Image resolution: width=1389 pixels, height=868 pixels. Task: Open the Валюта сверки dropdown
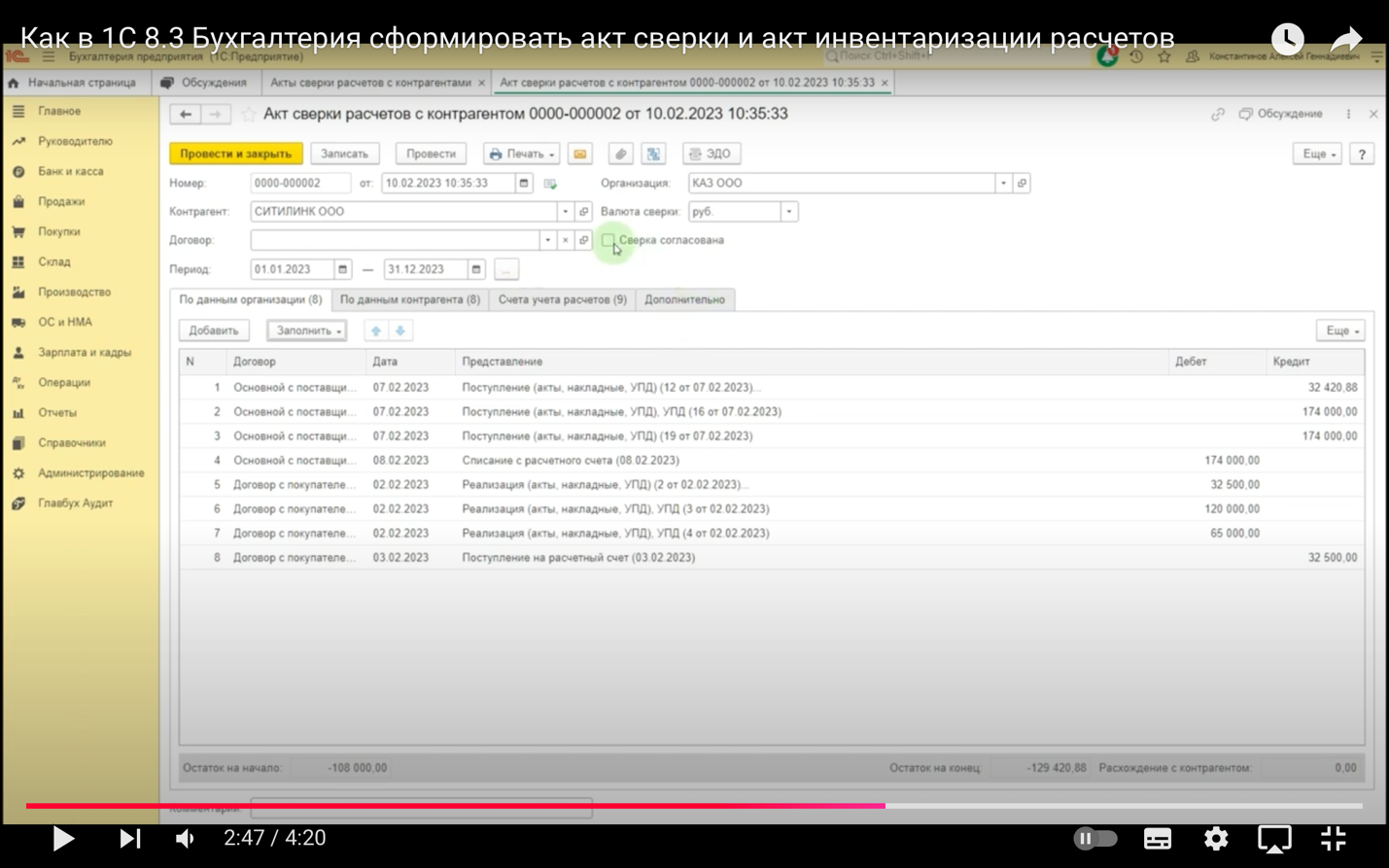pyautogui.click(x=788, y=211)
